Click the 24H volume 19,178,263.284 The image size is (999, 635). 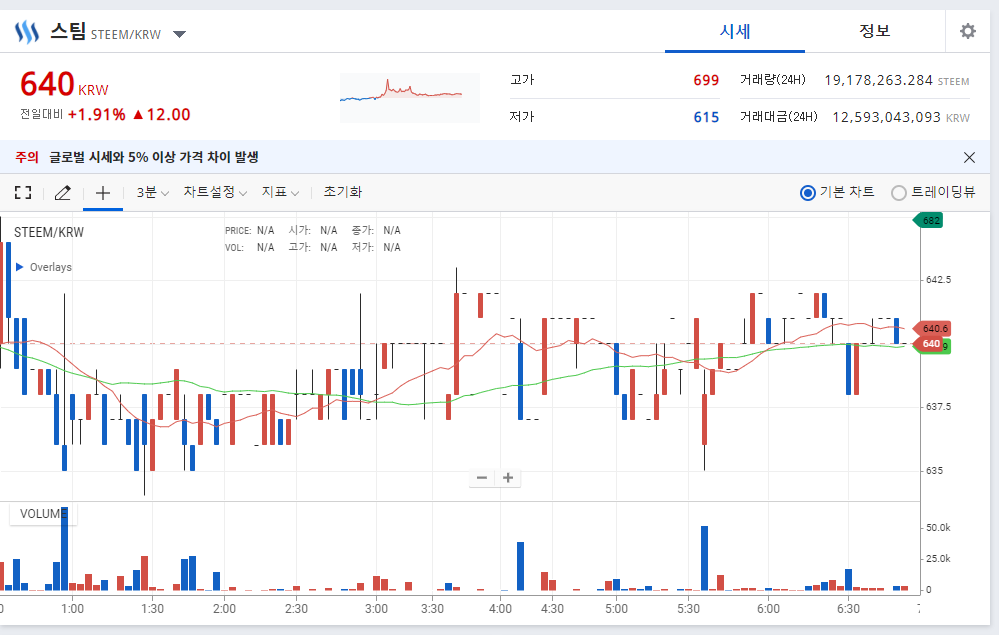[878, 80]
